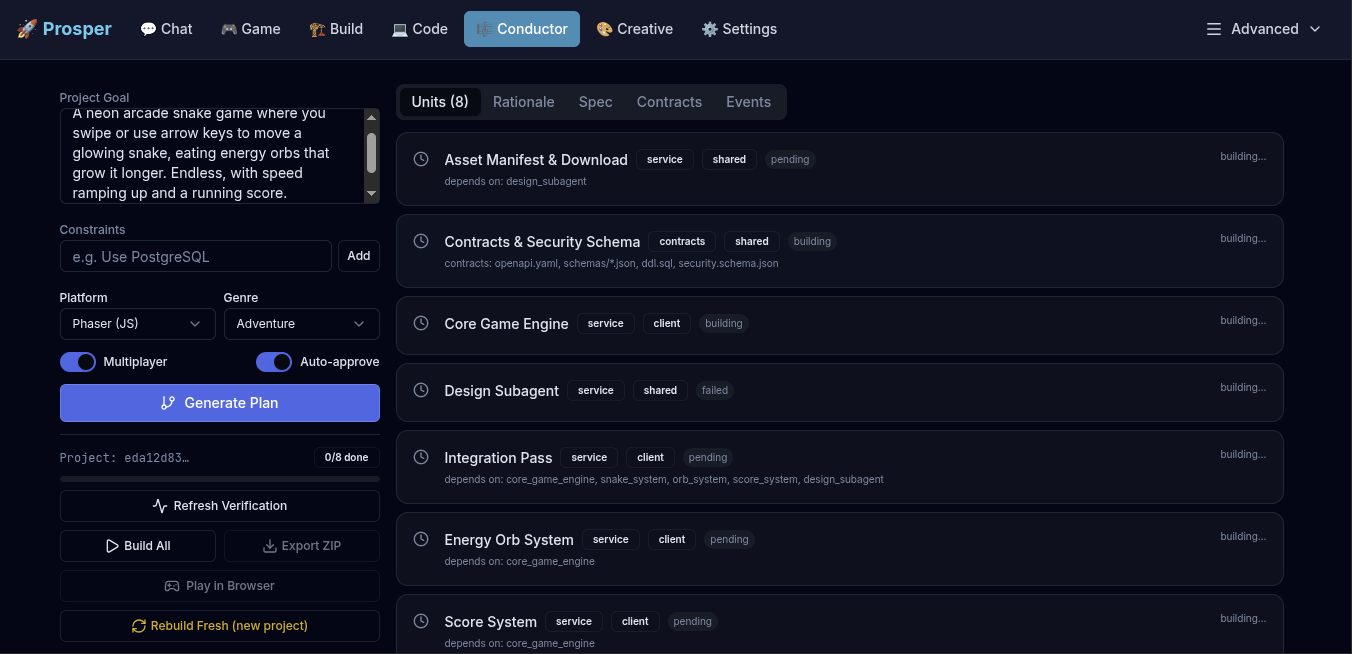
Task: Go to the Build section
Action: pyautogui.click(x=336, y=29)
